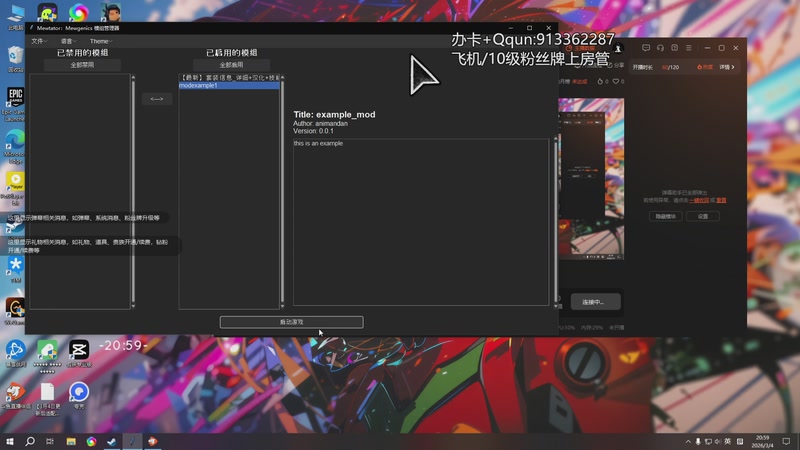This screenshot has height=450, width=800.
Task: Click 全部禁用 disable-all button
Action: 82,65
